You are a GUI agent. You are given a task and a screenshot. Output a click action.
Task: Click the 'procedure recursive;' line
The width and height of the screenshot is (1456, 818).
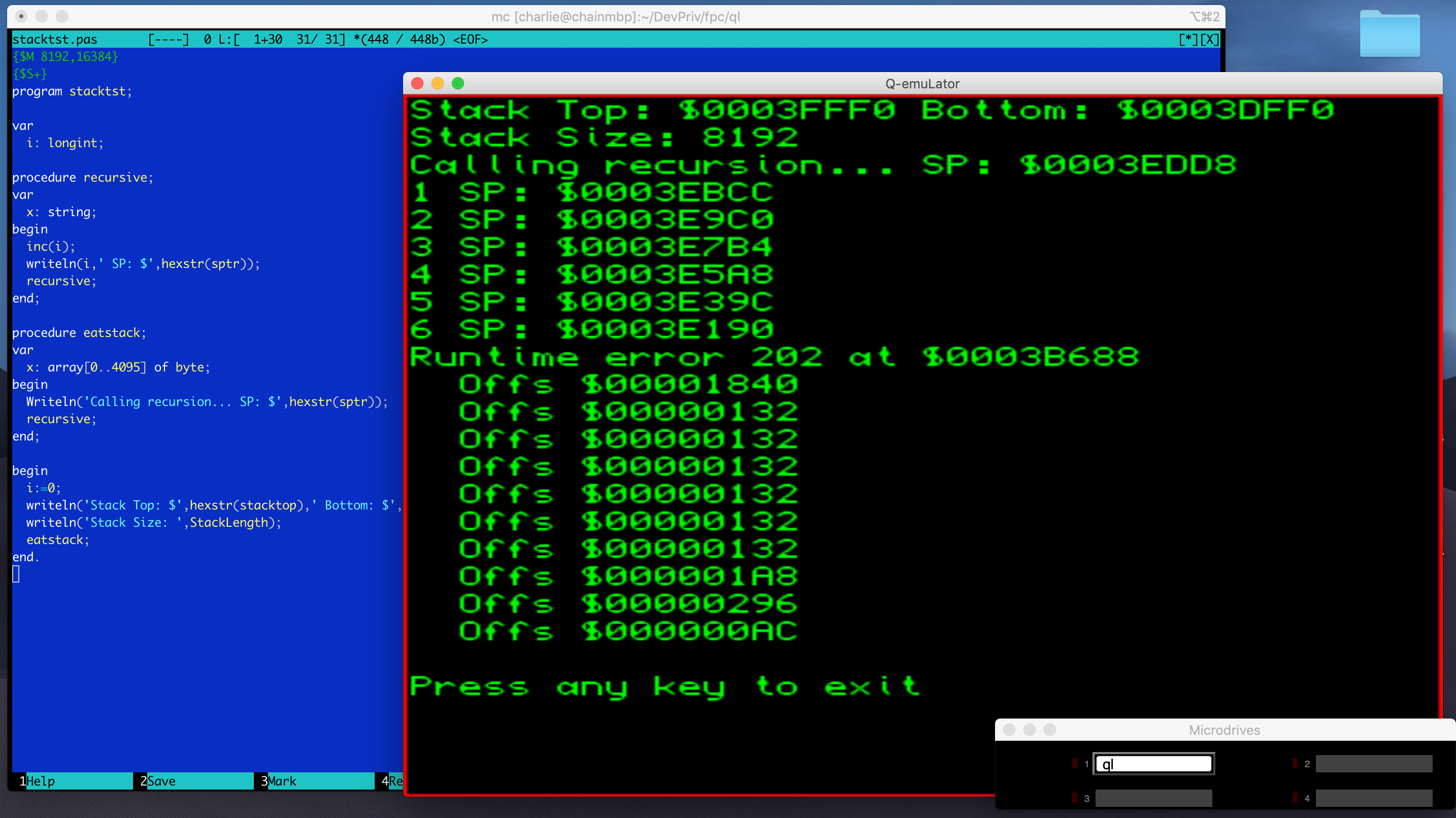tap(83, 178)
